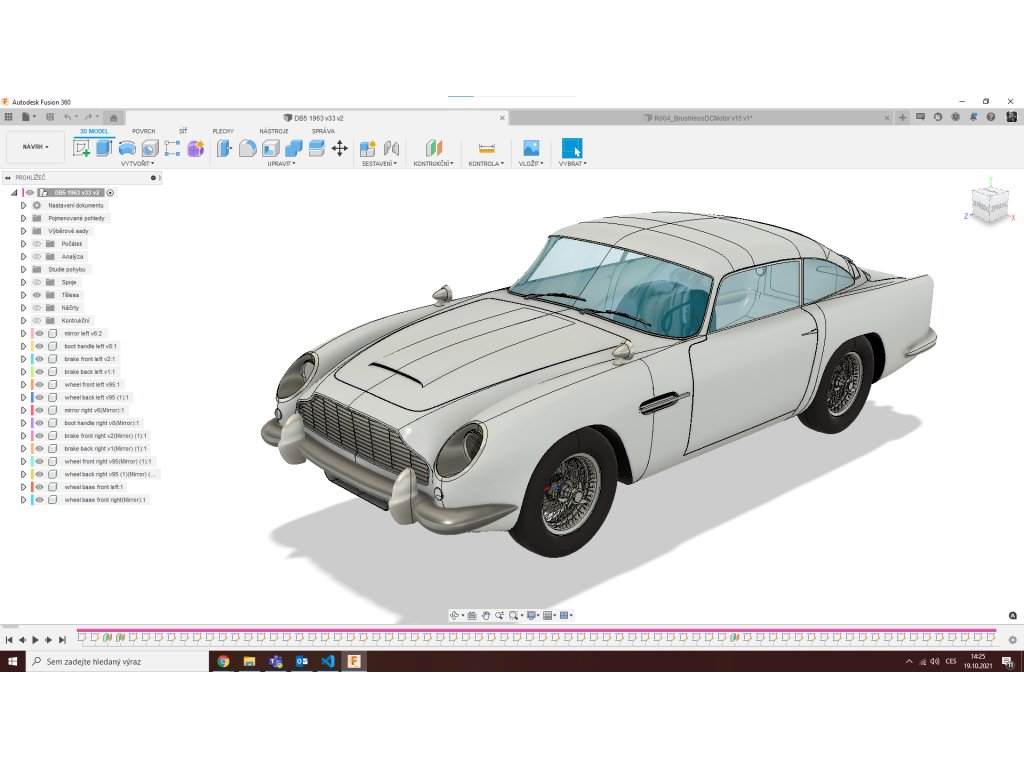Jump timeline to the end
The width and height of the screenshot is (1024, 768).
pyautogui.click(x=63, y=640)
